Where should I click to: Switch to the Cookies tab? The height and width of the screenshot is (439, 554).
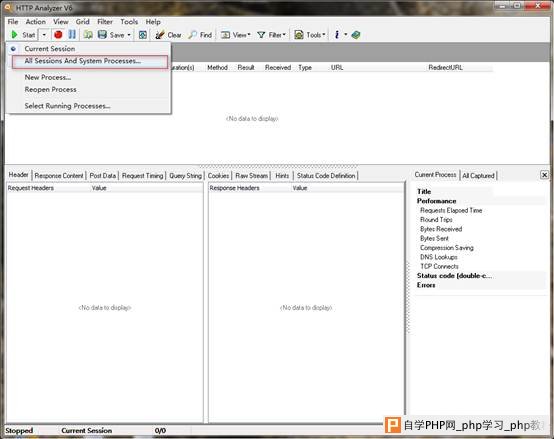218,176
